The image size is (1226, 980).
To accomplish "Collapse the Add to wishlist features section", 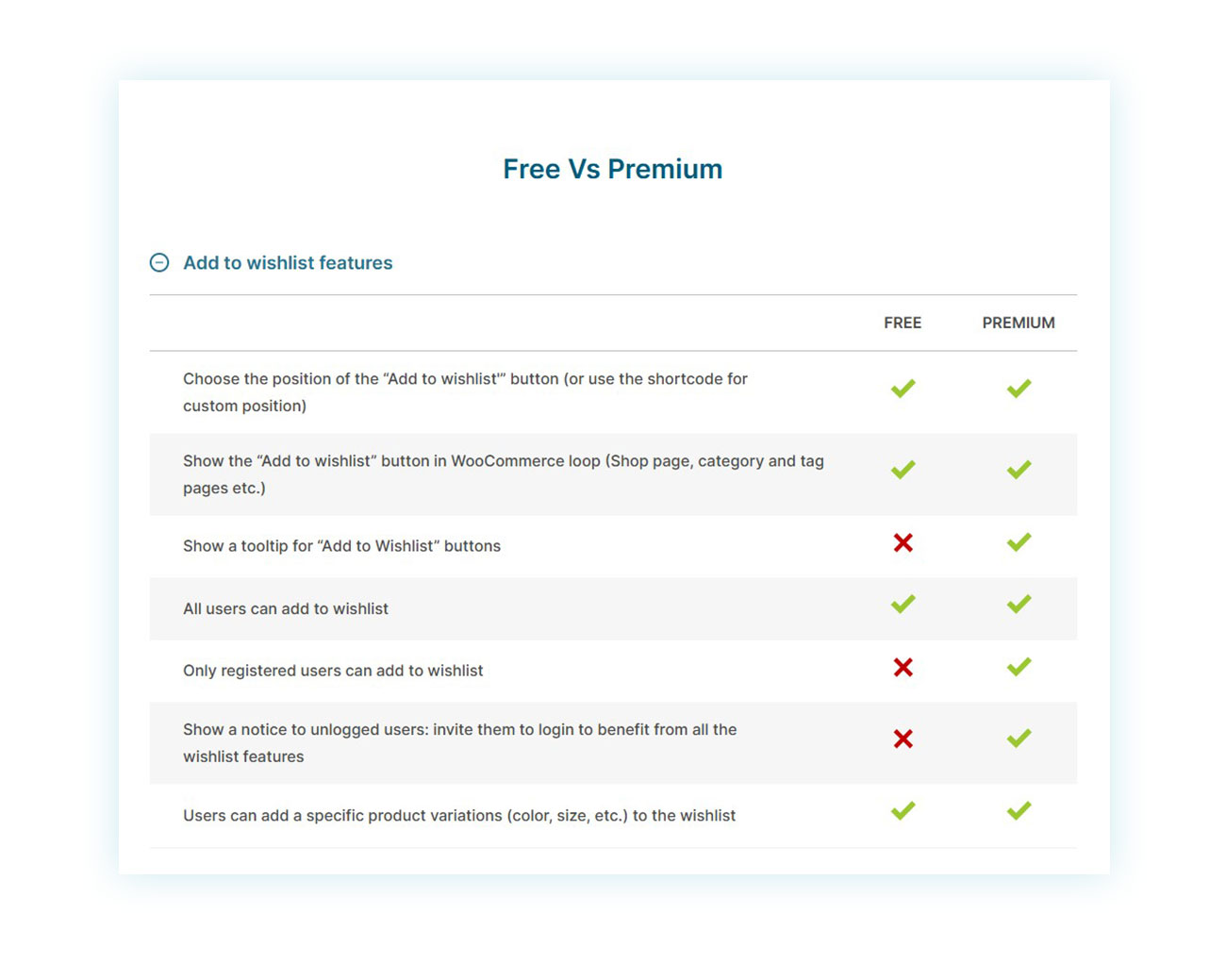I will (159, 263).
